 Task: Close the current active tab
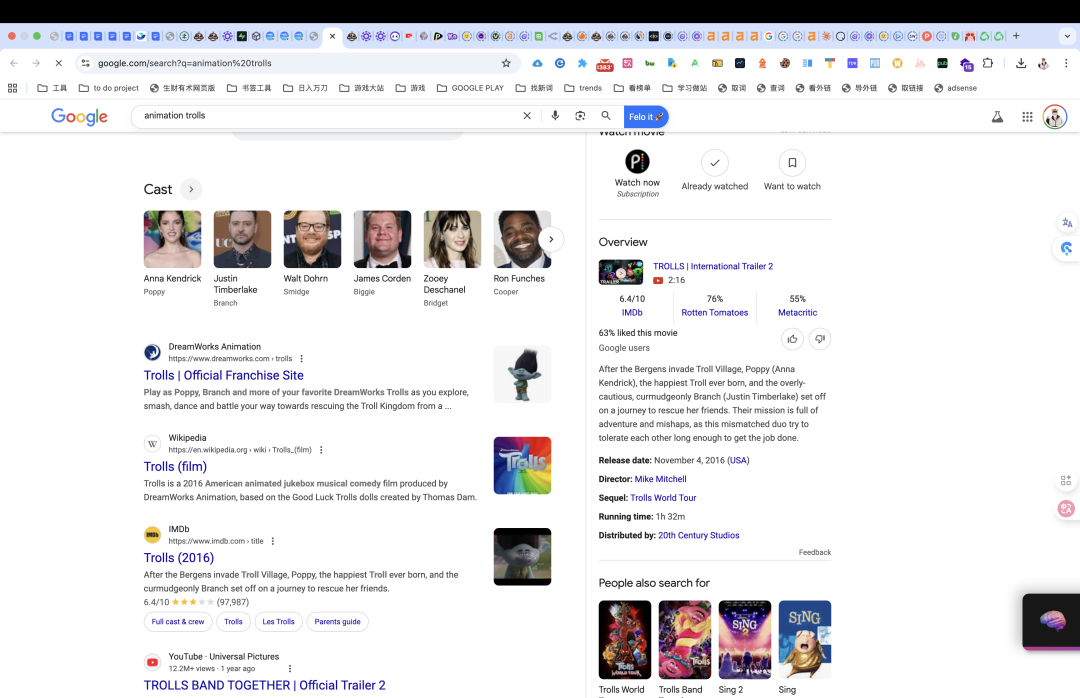(332, 36)
